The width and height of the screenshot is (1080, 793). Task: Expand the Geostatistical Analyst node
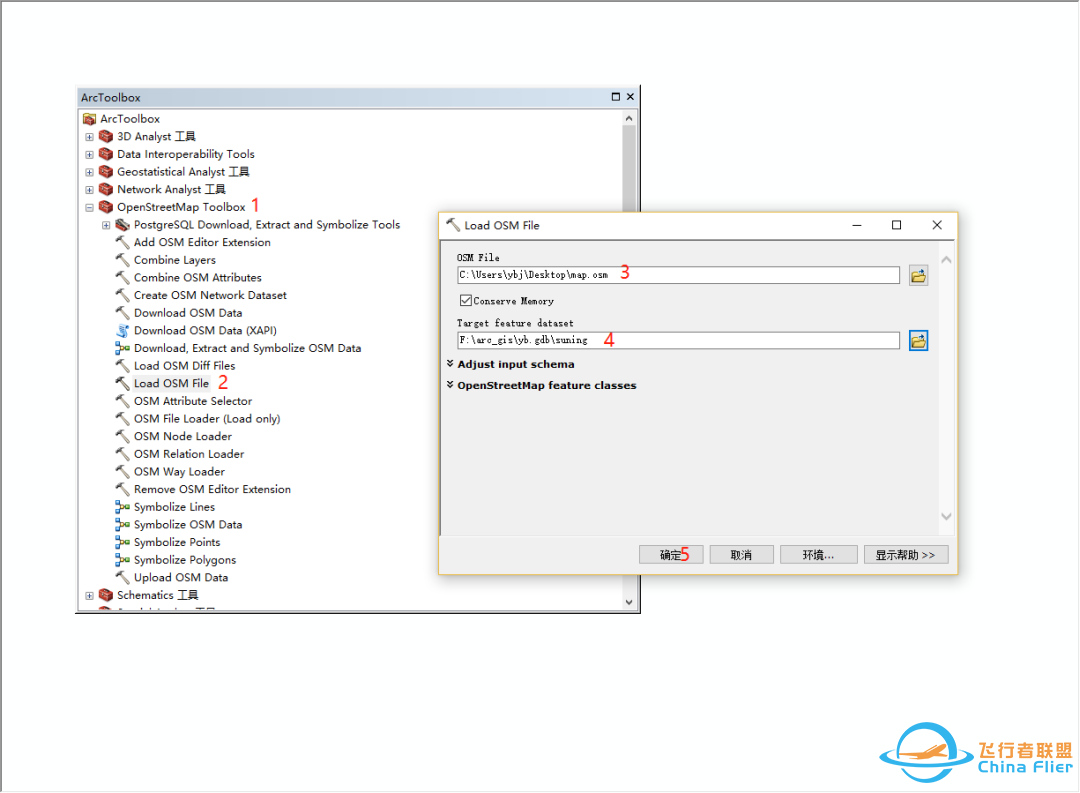(90, 172)
